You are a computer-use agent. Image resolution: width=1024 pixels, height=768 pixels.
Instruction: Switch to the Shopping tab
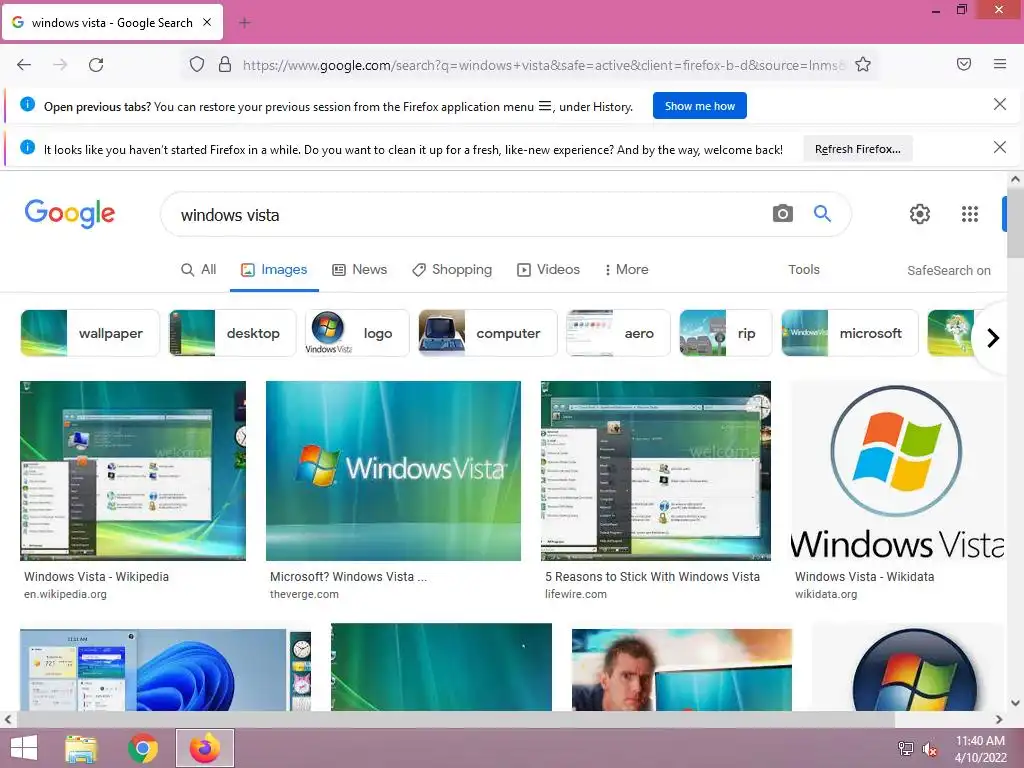tap(452, 270)
